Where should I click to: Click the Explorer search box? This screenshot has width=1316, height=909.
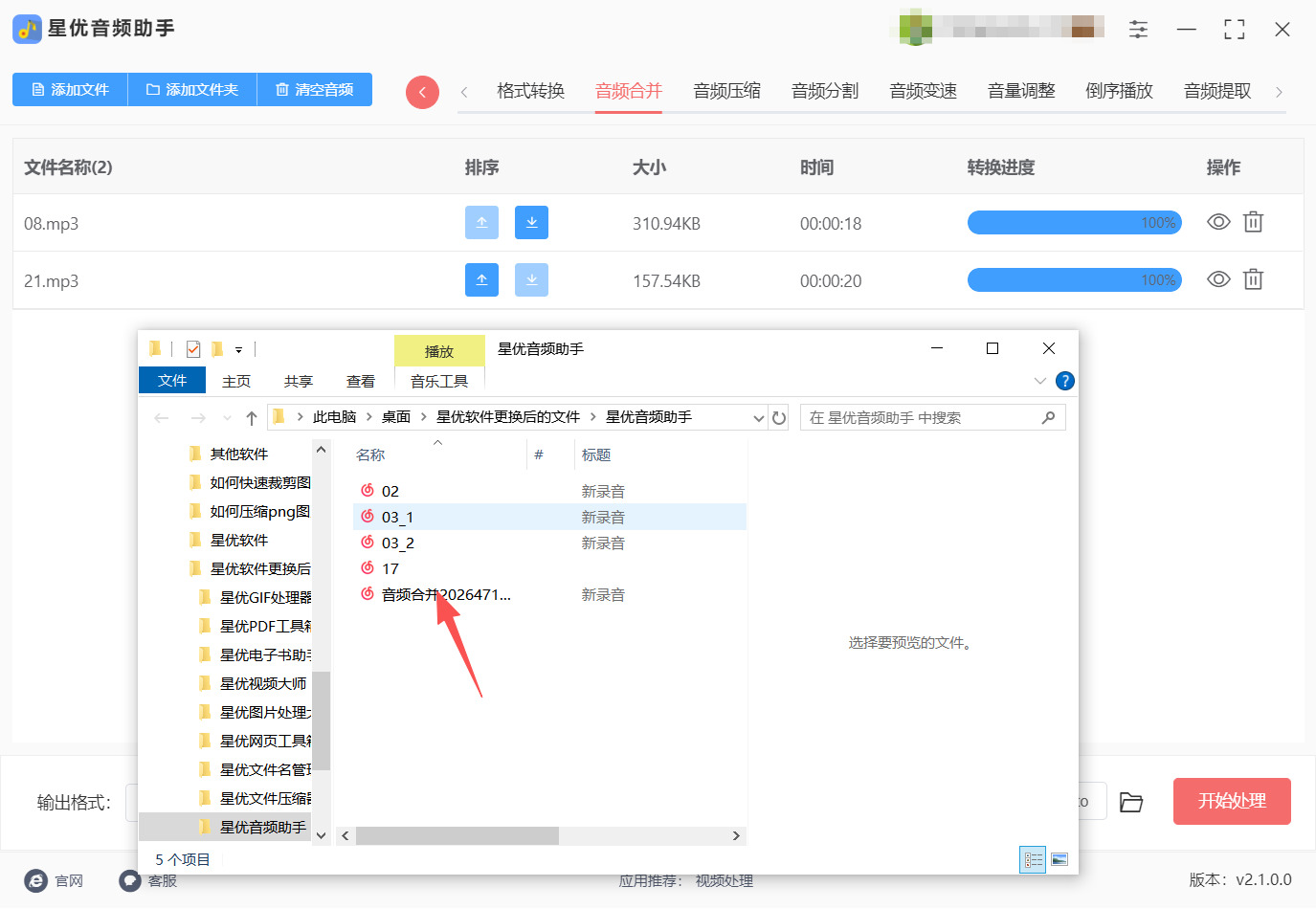click(x=932, y=418)
